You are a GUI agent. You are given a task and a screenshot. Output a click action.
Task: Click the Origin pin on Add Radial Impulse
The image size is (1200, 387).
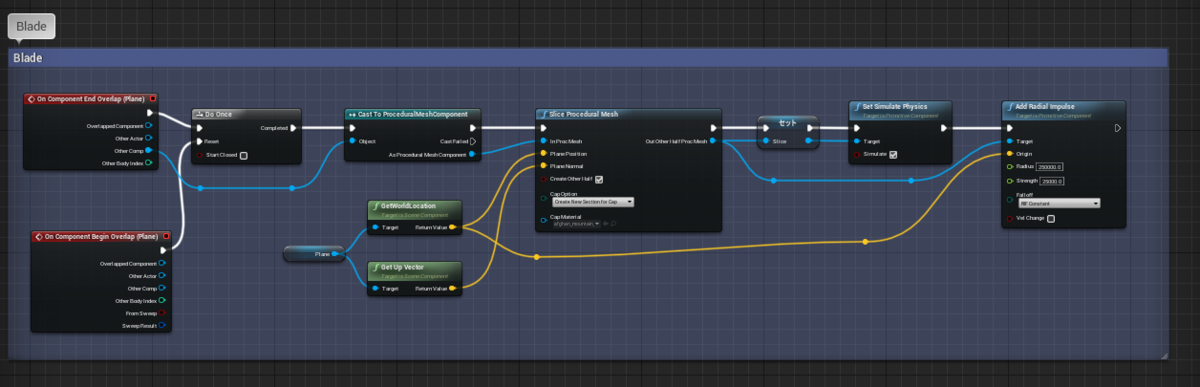pos(1010,154)
